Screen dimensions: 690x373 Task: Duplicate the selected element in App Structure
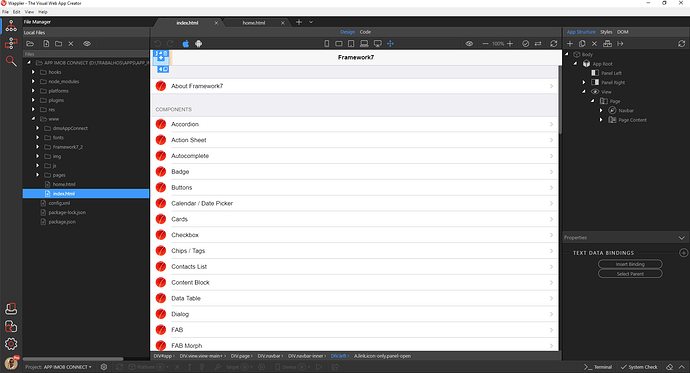[582, 44]
